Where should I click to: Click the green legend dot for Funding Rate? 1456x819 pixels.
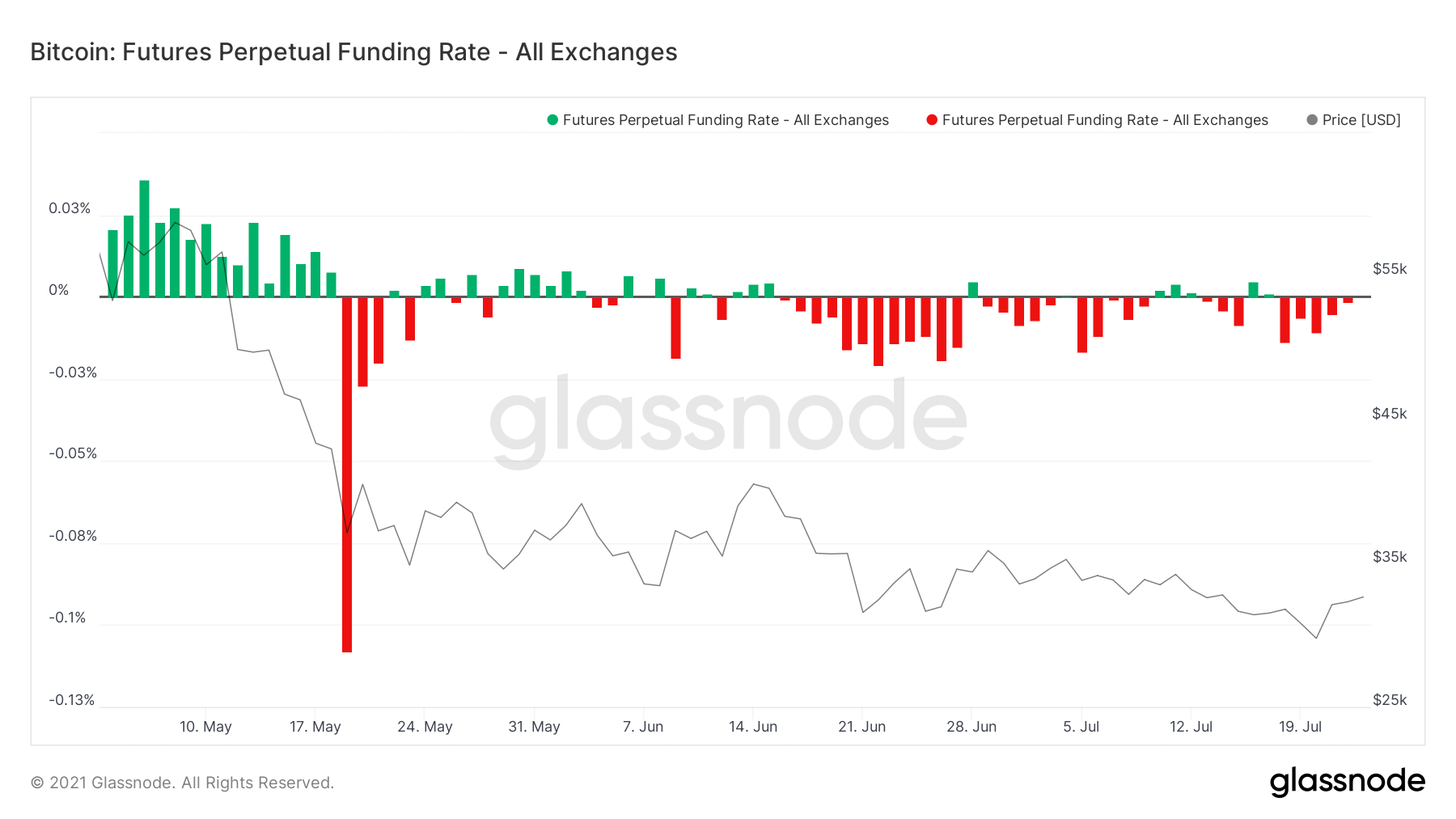(x=553, y=120)
